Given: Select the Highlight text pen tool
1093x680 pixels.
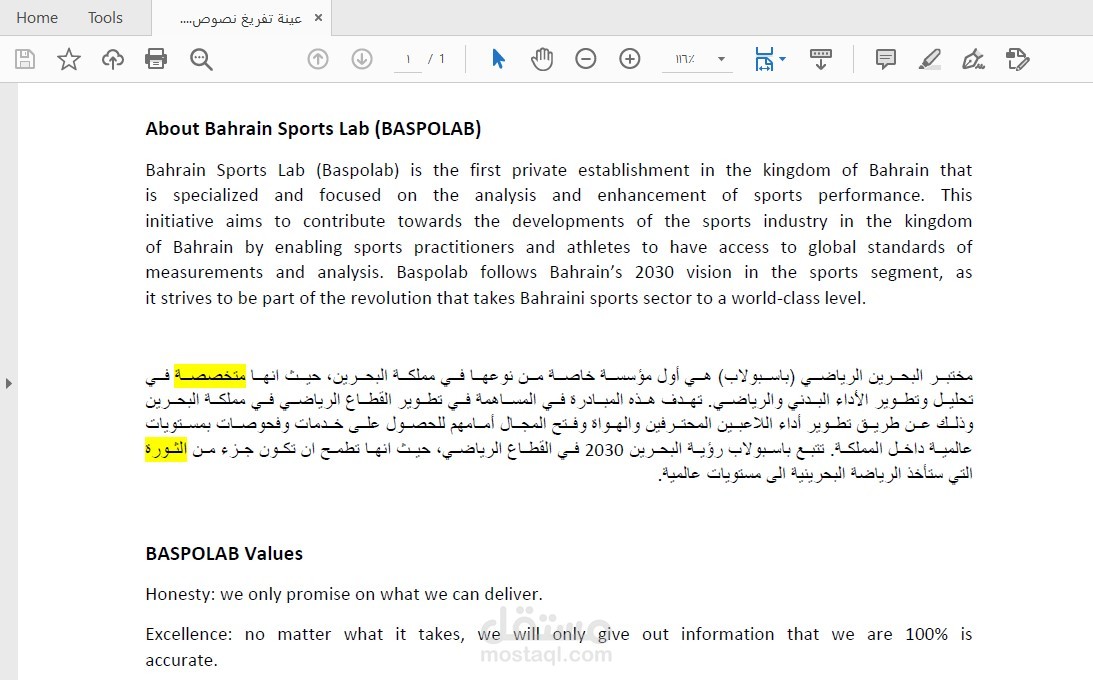Looking at the screenshot, I should coord(929,59).
